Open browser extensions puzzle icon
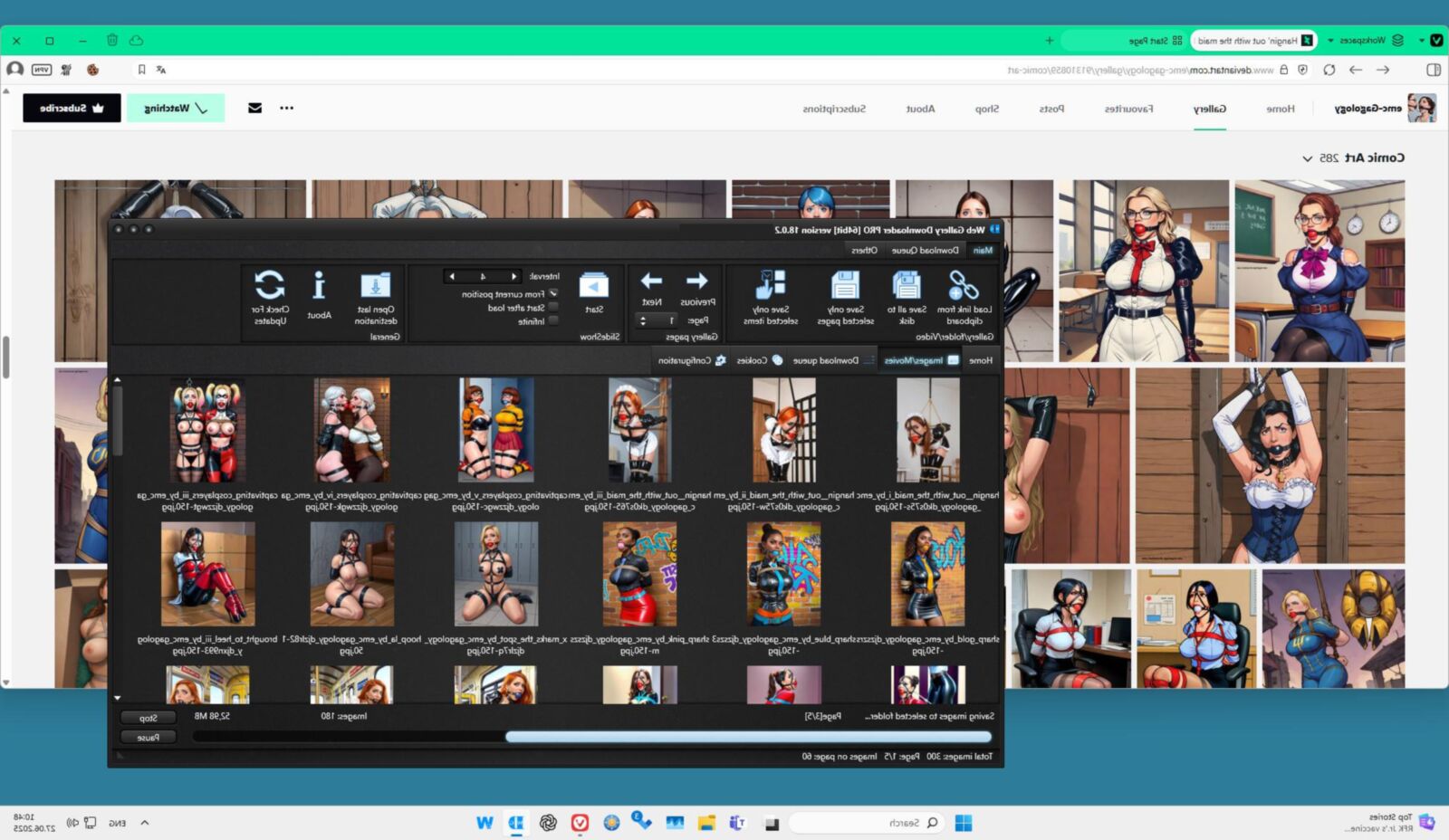Image resolution: width=1449 pixels, height=840 pixels. 66,70
